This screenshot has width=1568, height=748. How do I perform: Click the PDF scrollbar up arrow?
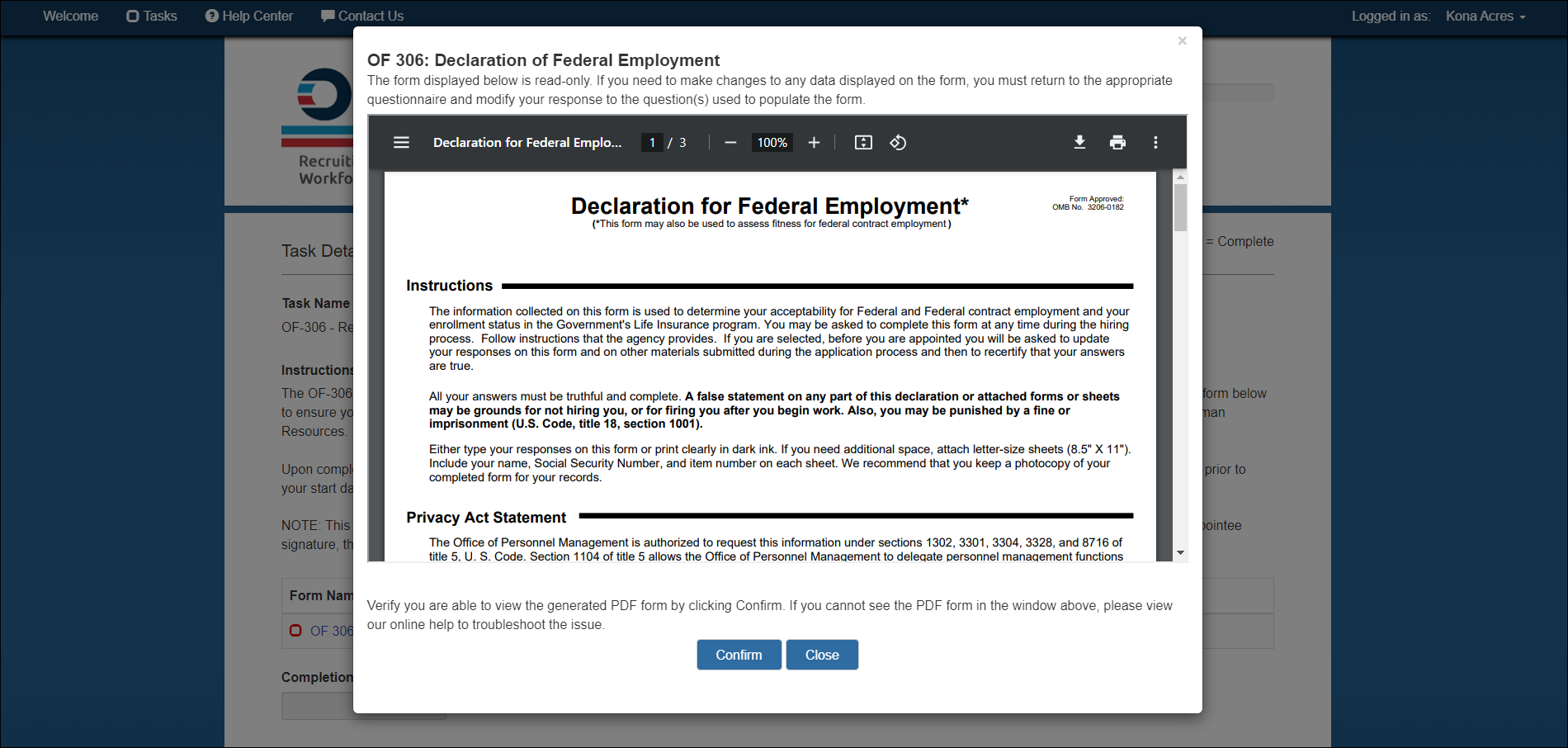pos(1180,177)
